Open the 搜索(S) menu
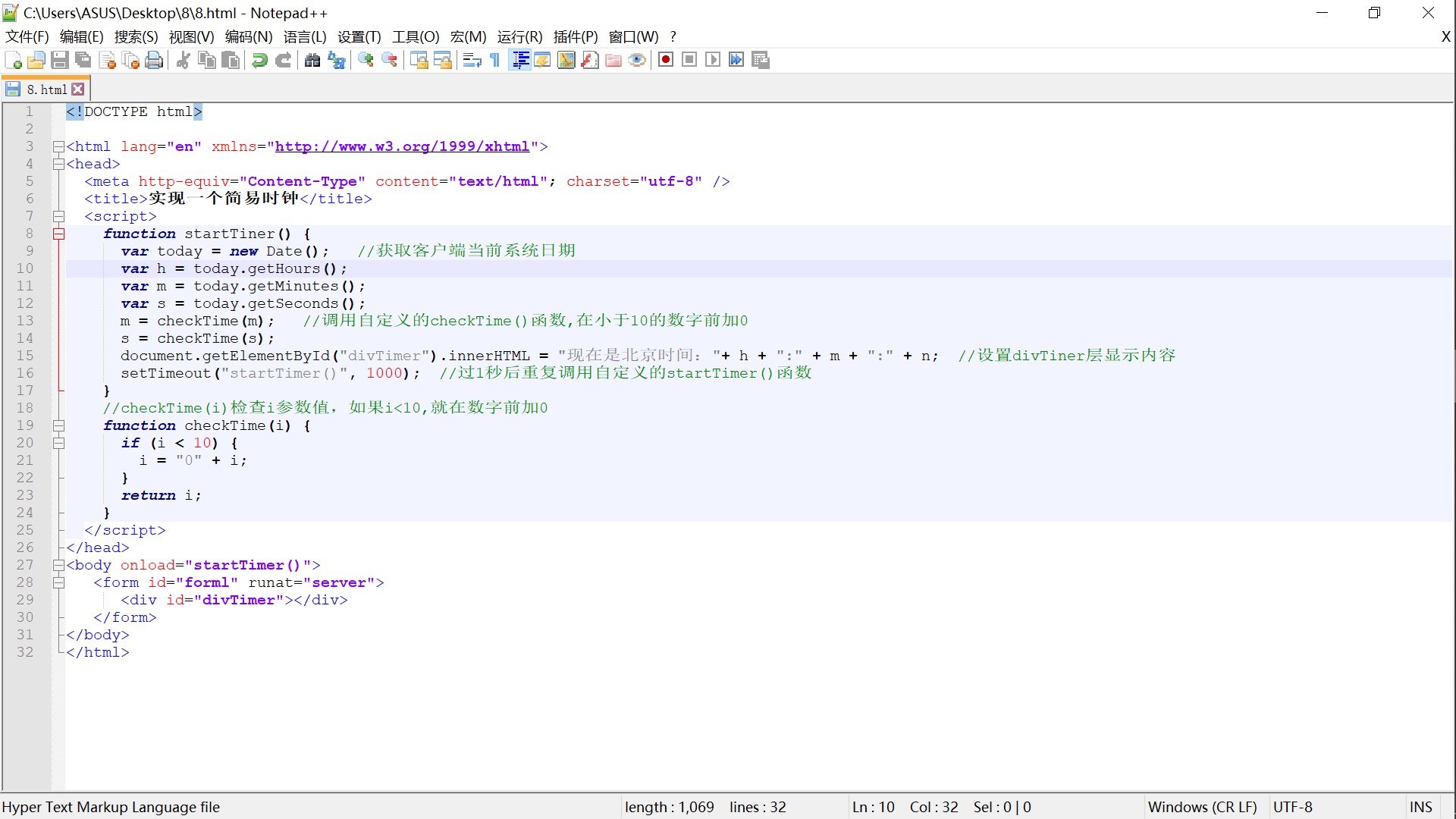This screenshot has height=819, width=1456. tap(136, 36)
